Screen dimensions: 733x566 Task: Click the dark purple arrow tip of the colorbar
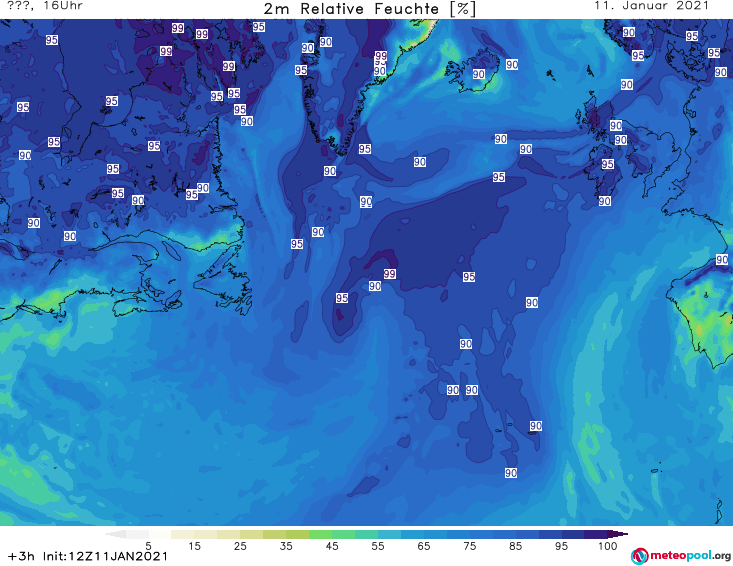point(619,534)
